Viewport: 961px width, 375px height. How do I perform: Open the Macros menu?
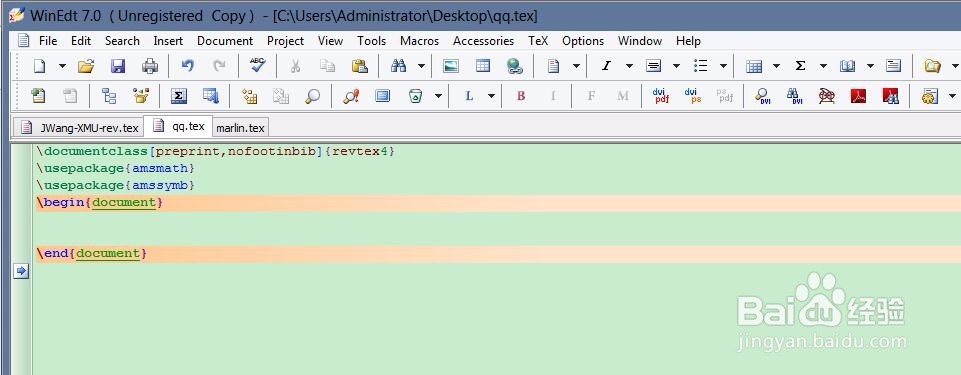click(419, 41)
